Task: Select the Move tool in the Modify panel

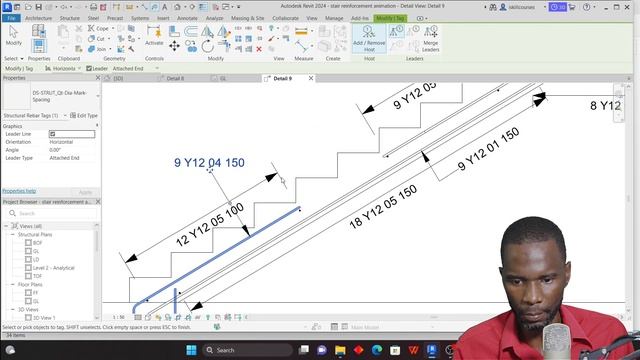Action: (x=174, y=46)
